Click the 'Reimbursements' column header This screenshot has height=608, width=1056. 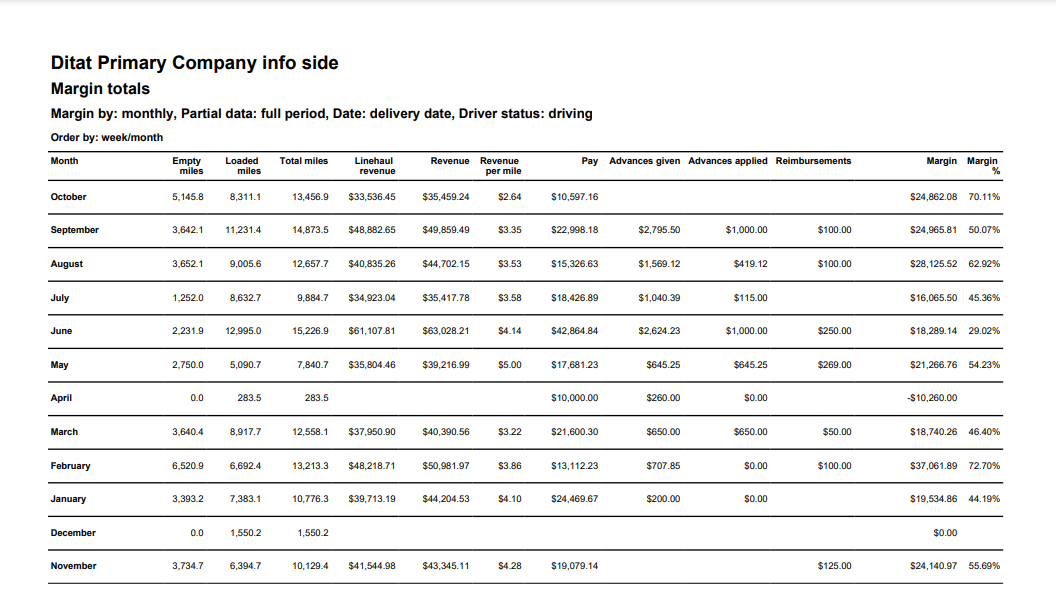click(x=813, y=161)
